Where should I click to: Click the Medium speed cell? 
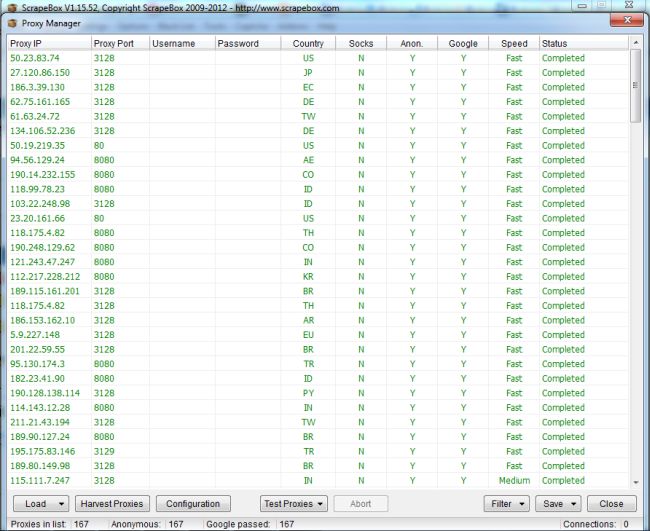pos(514,480)
